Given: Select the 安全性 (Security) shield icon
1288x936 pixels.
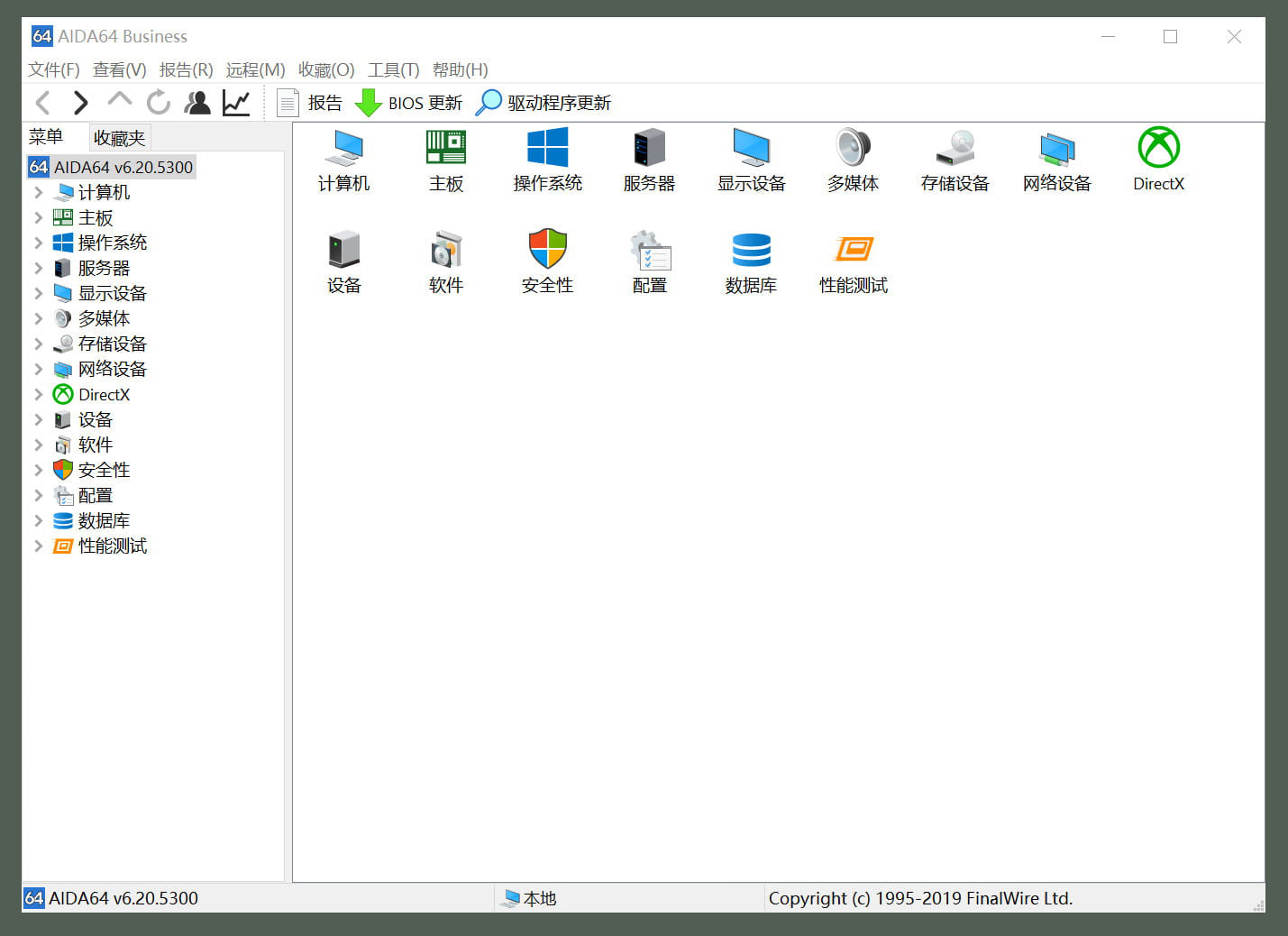Looking at the screenshot, I should tap(547, 262).
